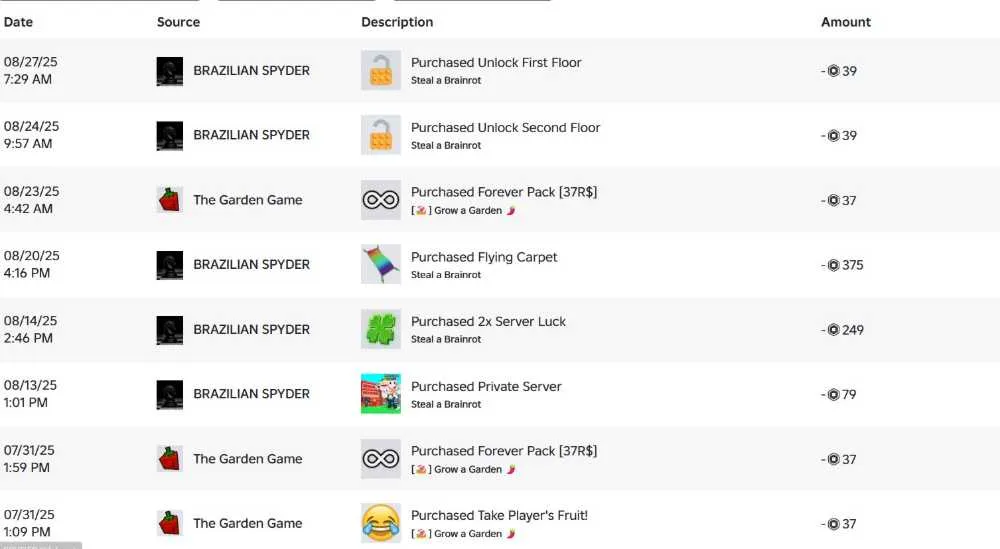This screenshot has width=1000, height=549.
Task: Open The Garden Game link in 1:59 PM row
Action: [x=247, y=458]
